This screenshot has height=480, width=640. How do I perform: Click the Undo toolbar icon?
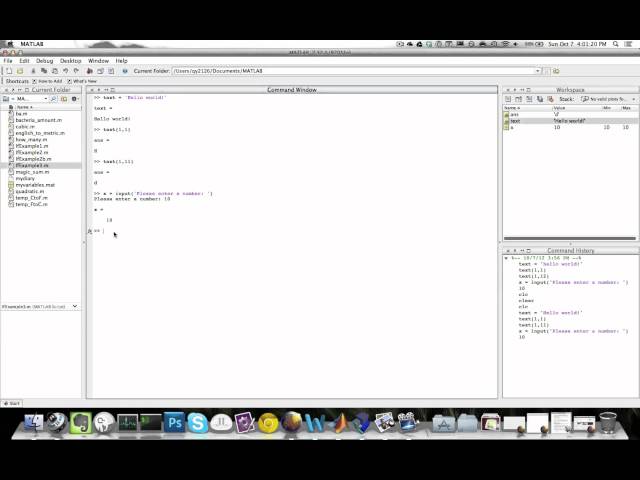click(x=65, y=71)
